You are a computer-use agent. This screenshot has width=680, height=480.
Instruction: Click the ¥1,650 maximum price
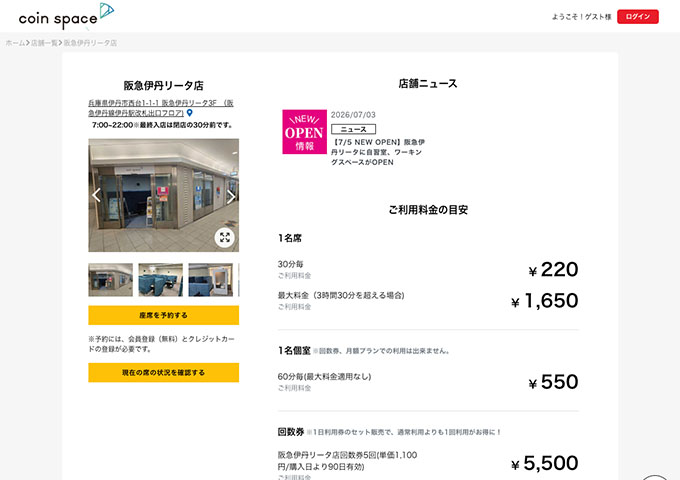[544, 301]
